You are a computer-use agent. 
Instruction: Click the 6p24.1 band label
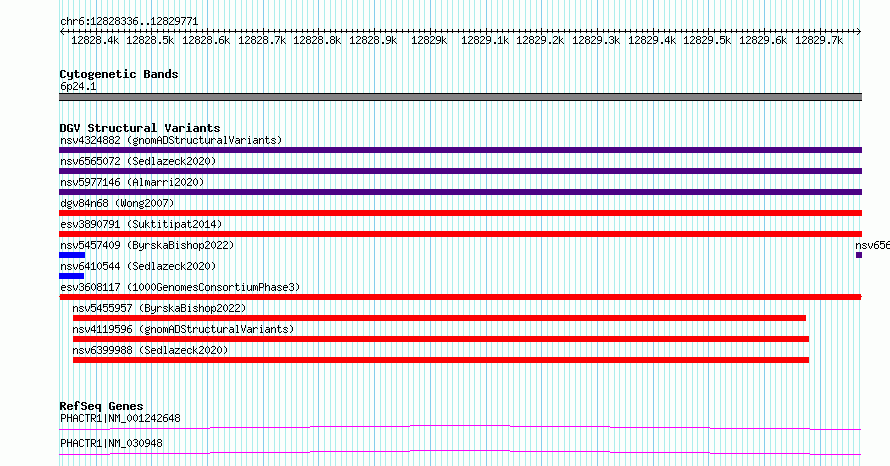coord(78,87)
